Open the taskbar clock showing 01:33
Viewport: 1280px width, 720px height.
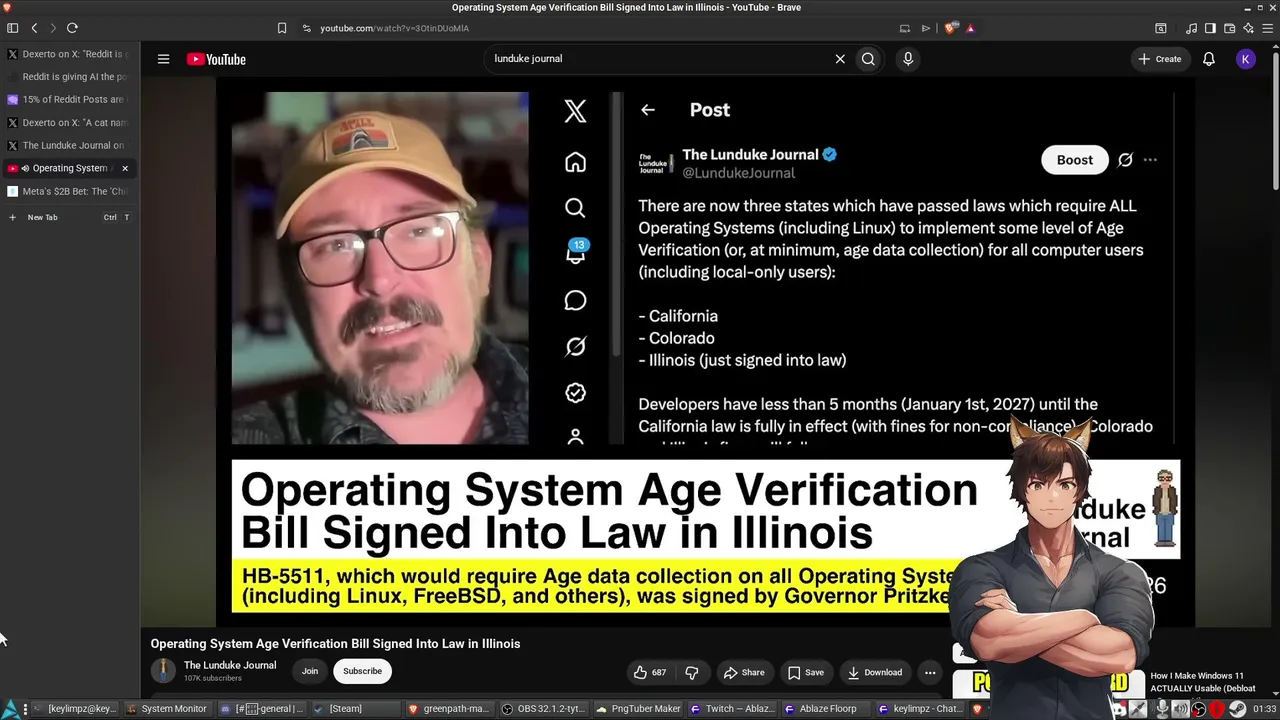click(x=1265, y=709)
